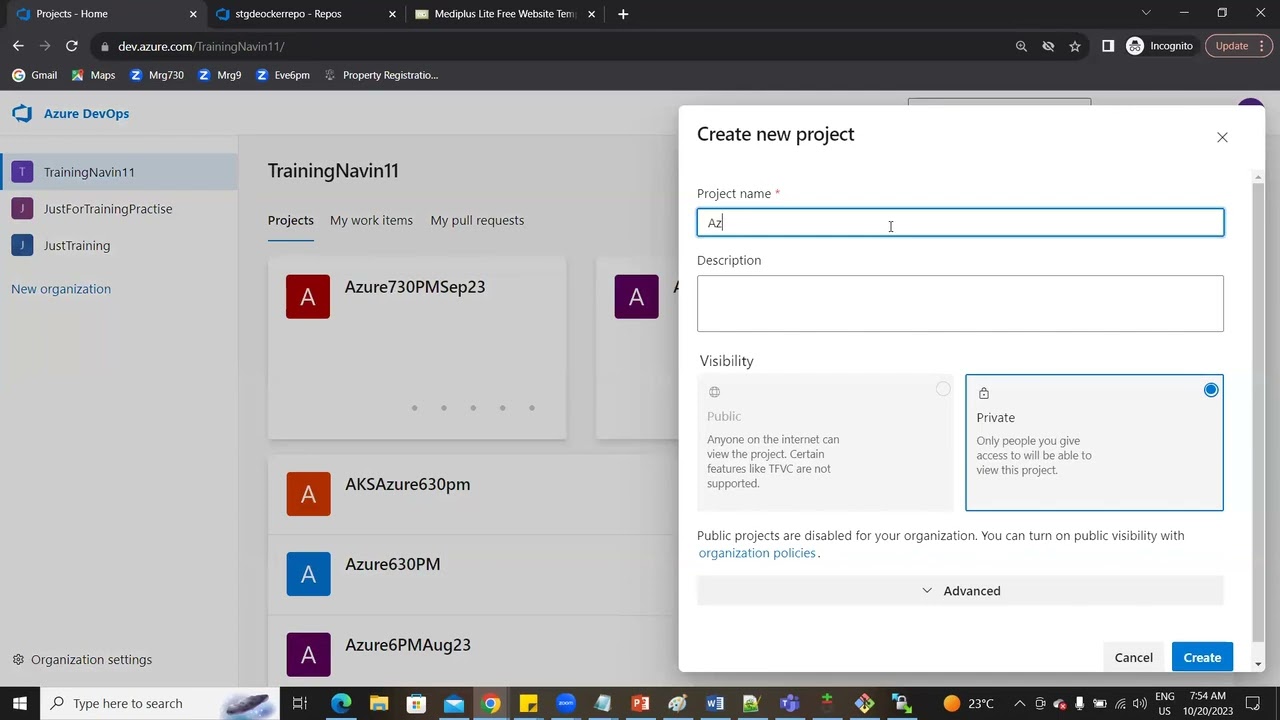Open the Azure6PMAug23 project avatar icon
Image resolution: width=1280 pixels, height=720 pixels.
coord(308,654)
